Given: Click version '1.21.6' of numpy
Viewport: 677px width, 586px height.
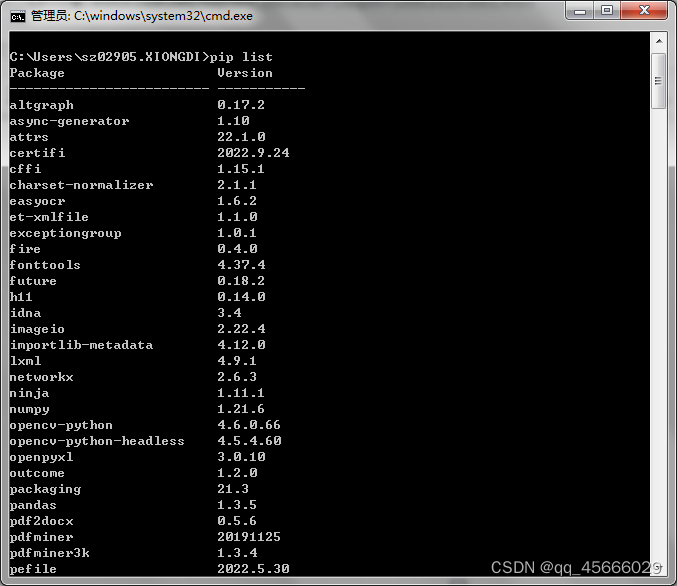Looking at the screenshot, I should click(x=241, y=409).
